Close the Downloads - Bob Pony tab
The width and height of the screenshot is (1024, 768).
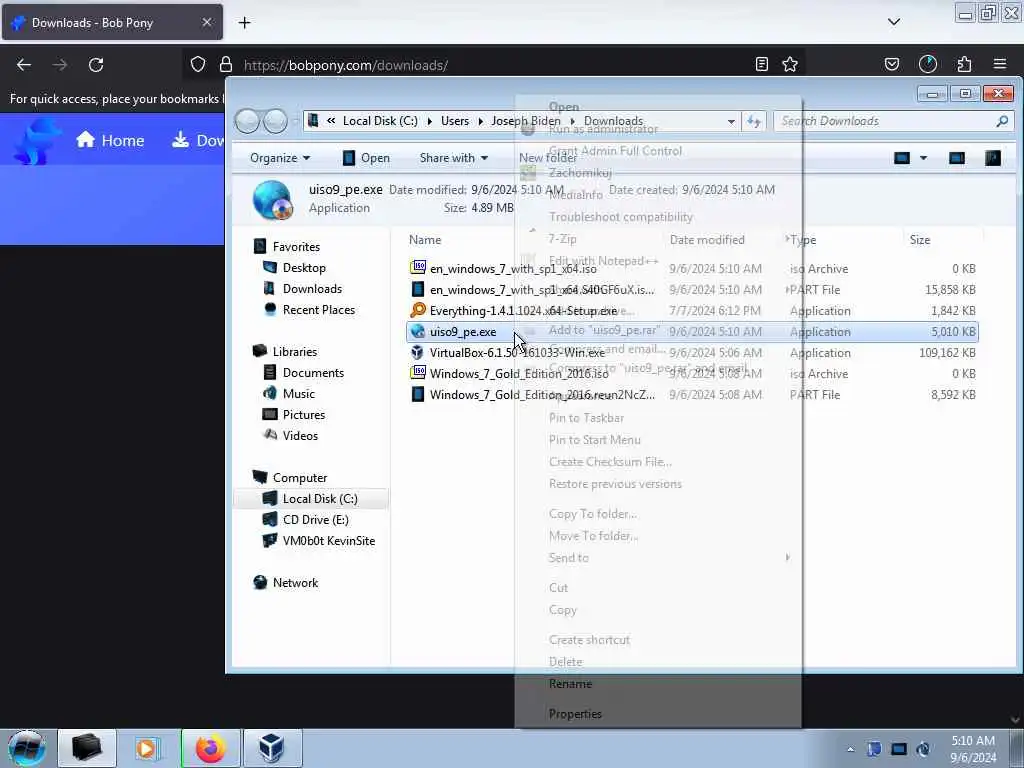pyautogui.click(x=206, y=22)
